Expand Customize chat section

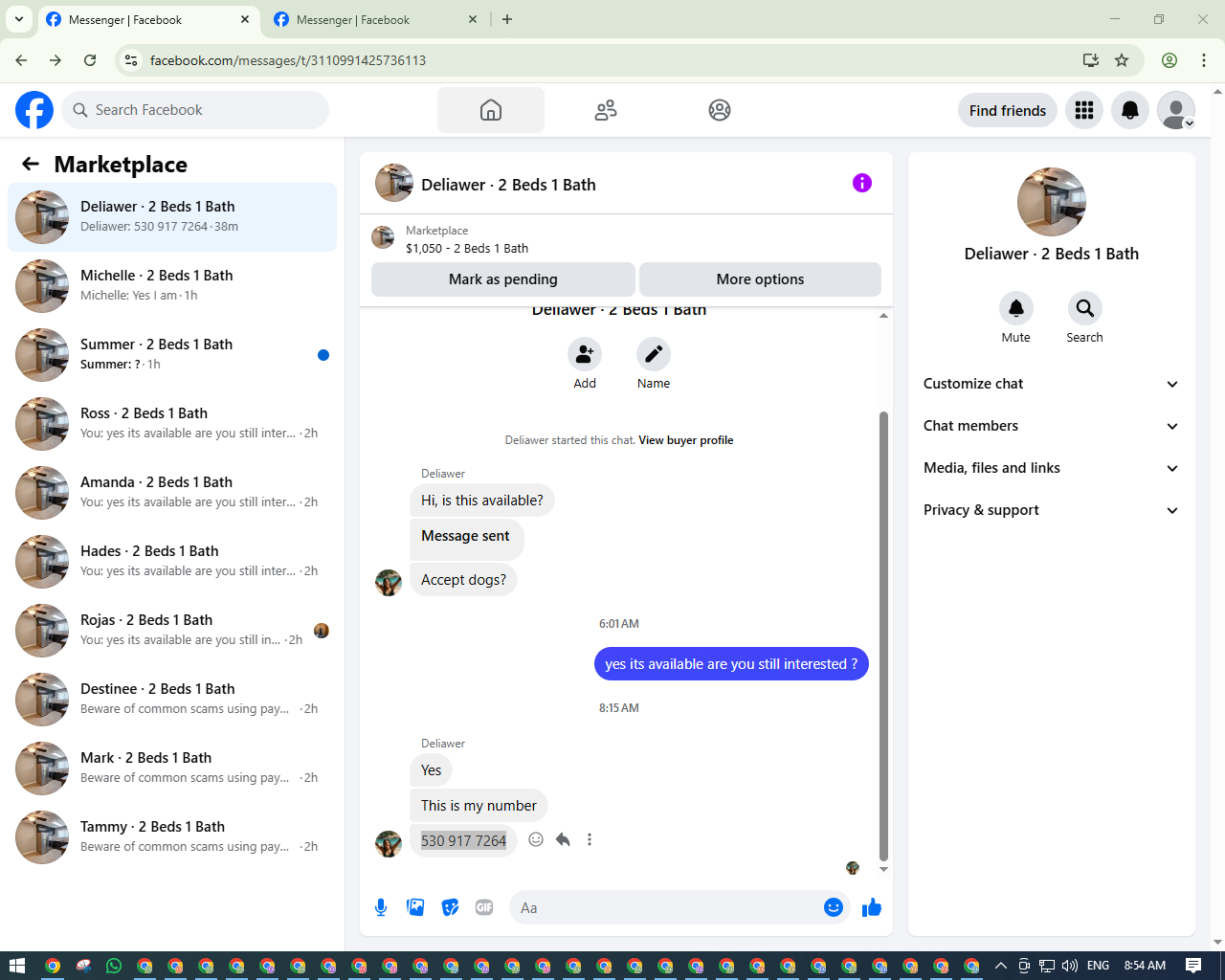click(x=1052, y=384)
